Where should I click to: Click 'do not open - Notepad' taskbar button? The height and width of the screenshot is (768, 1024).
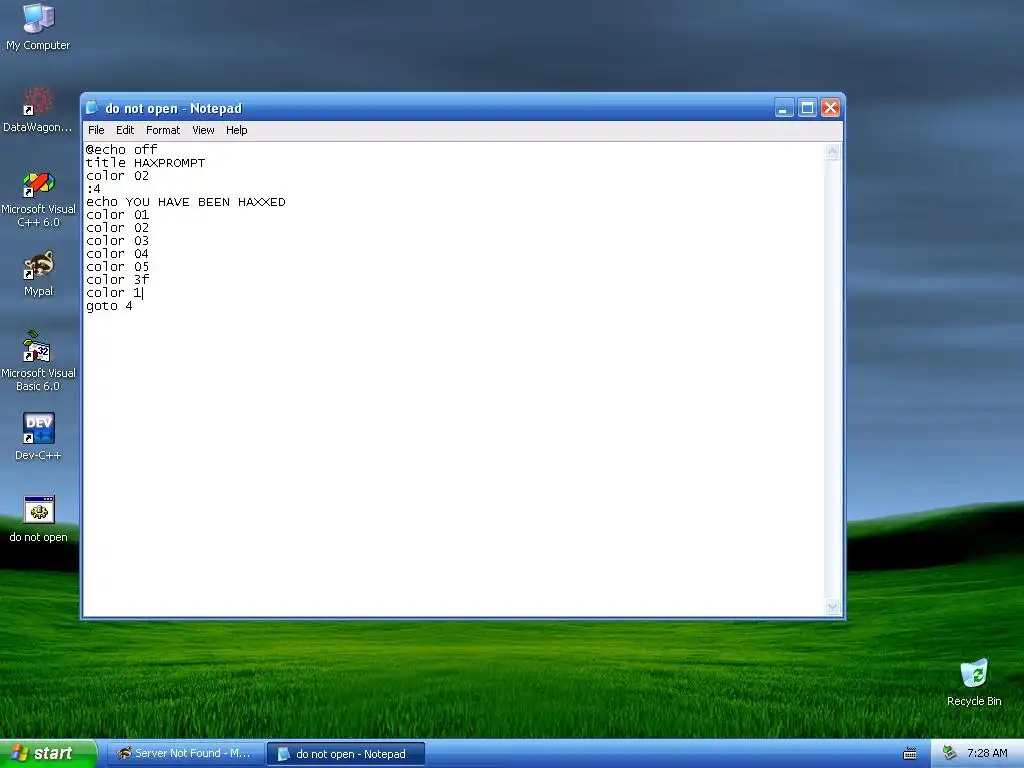[x=346, y=754]
